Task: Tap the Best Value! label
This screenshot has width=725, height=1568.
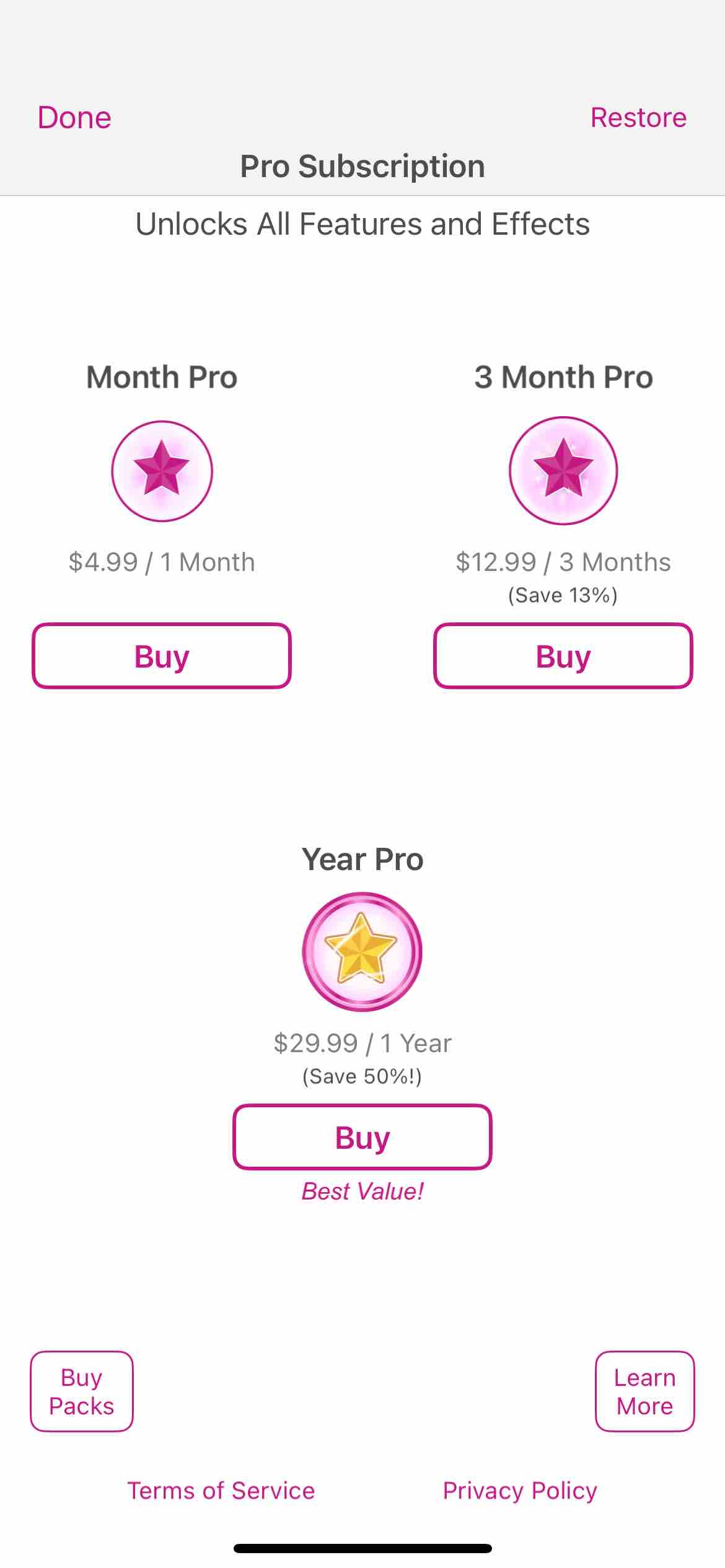Action: click(x=362, y=1191)
